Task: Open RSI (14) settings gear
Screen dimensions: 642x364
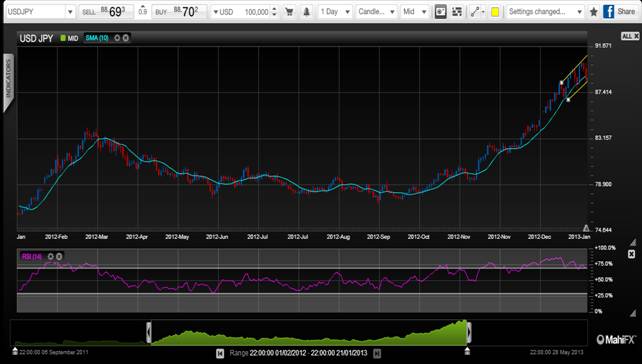Action: 51,256
